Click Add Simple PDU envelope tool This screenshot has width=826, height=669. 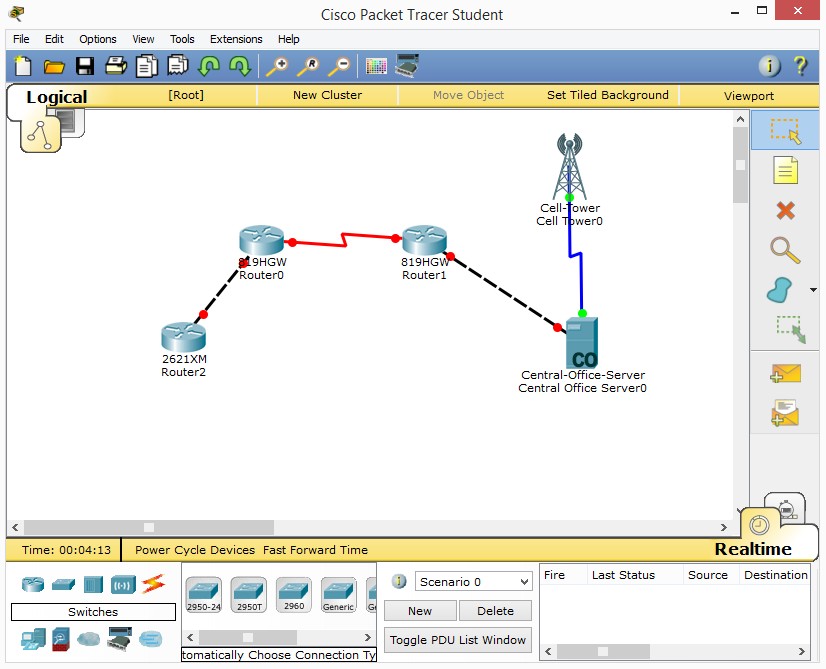tap(785, 371)
